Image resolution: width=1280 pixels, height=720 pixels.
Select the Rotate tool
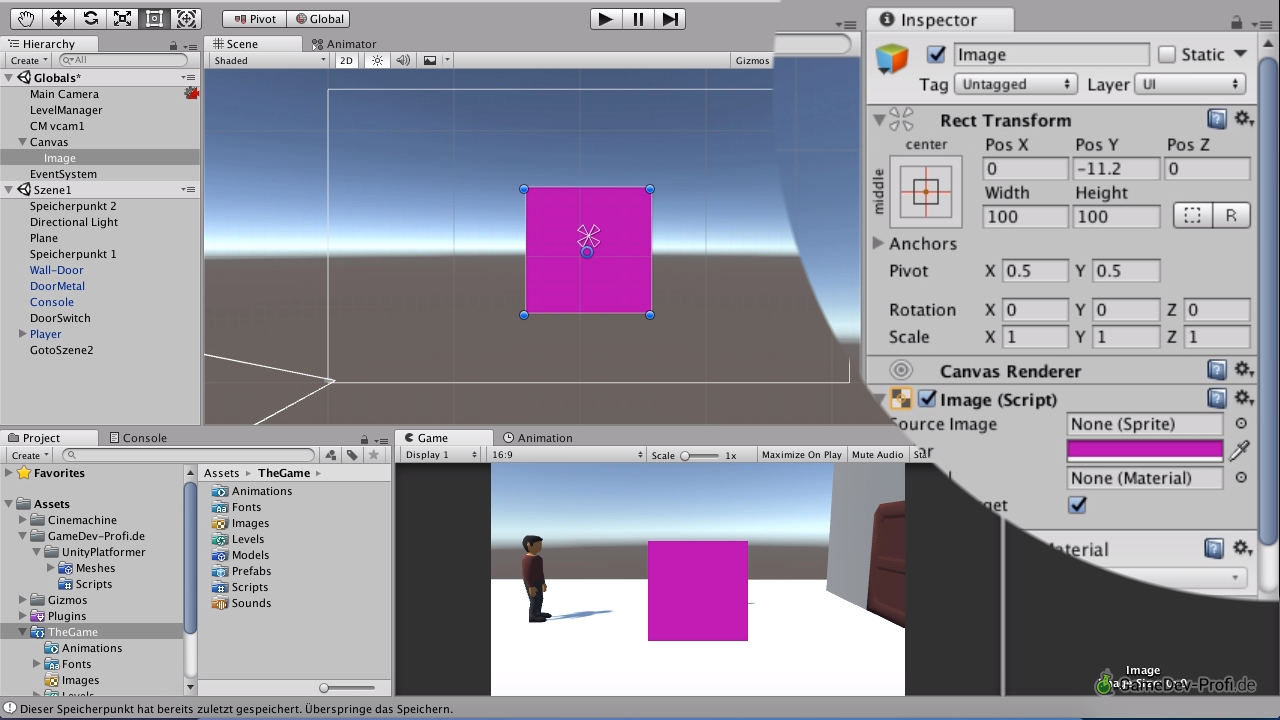(x=90, y=18)
